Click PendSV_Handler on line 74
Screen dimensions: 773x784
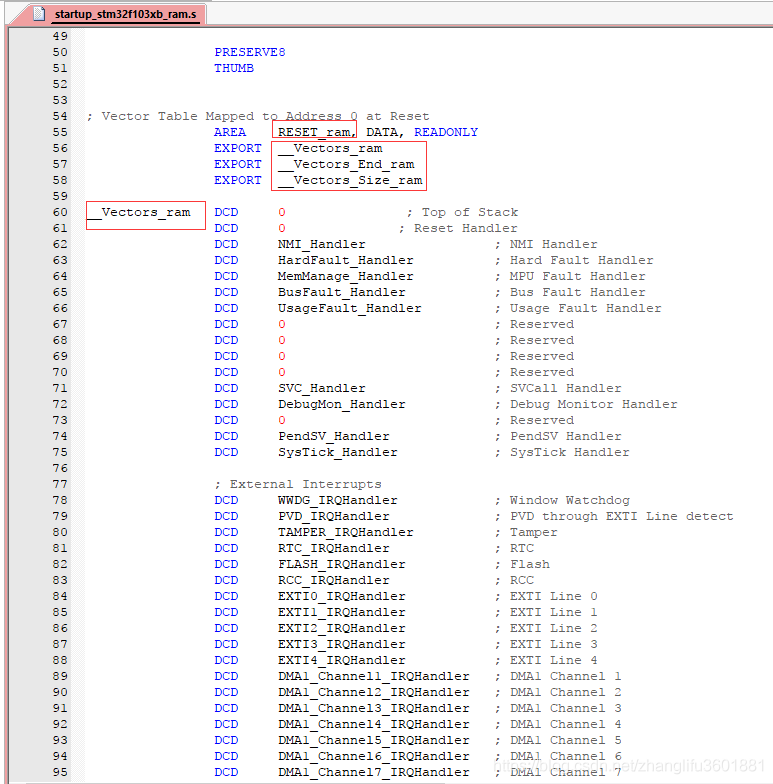[334, 436]
